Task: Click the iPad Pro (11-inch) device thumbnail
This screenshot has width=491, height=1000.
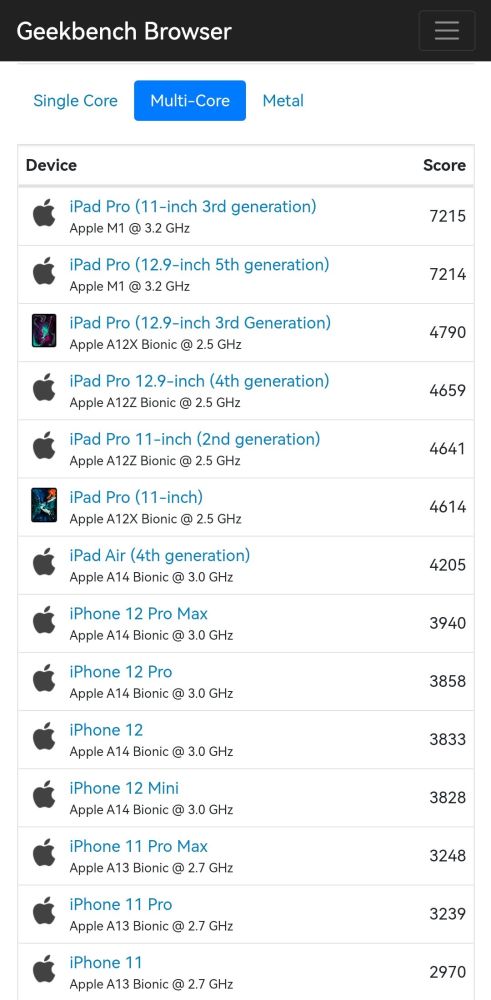Action: 44,505
